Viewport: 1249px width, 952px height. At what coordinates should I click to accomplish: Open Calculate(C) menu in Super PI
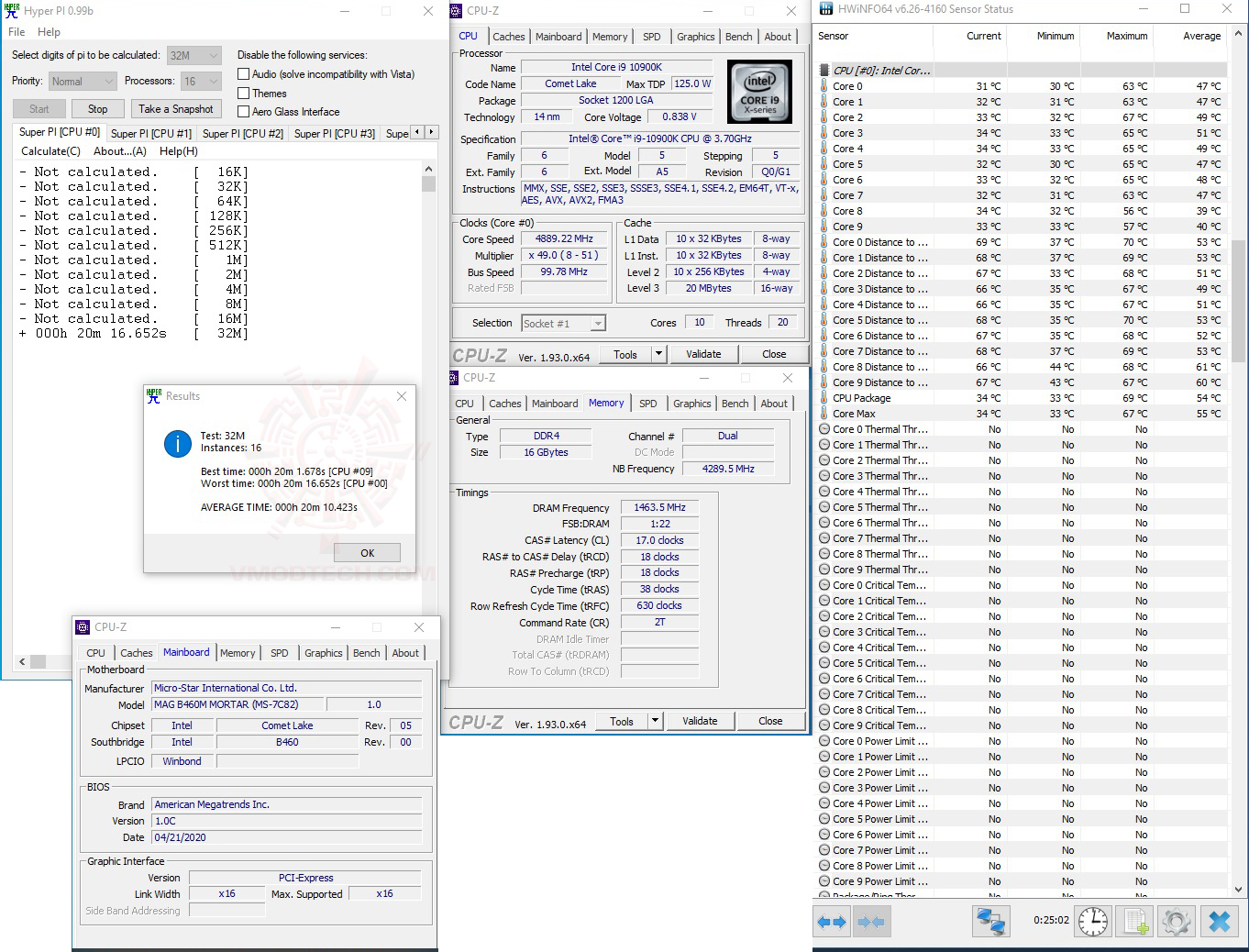coord(51,151)
